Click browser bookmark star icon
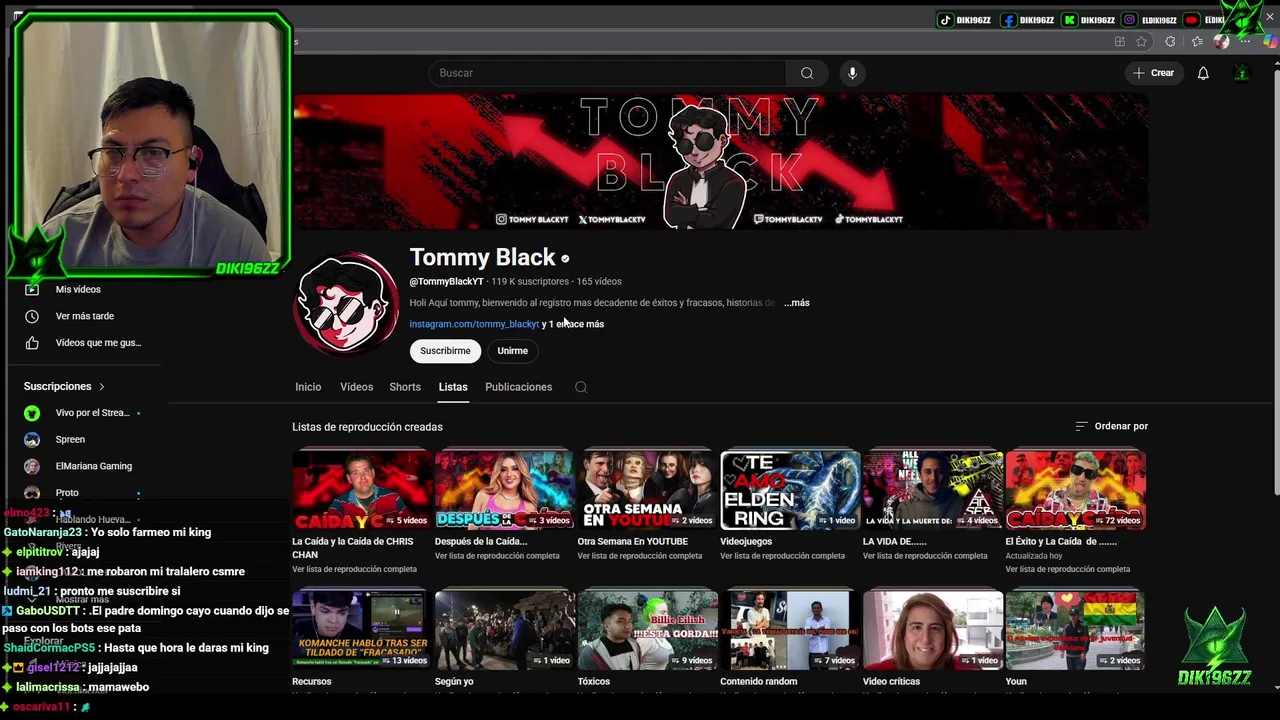Viewport: 1280px width, 720px height. [1141, 41]
